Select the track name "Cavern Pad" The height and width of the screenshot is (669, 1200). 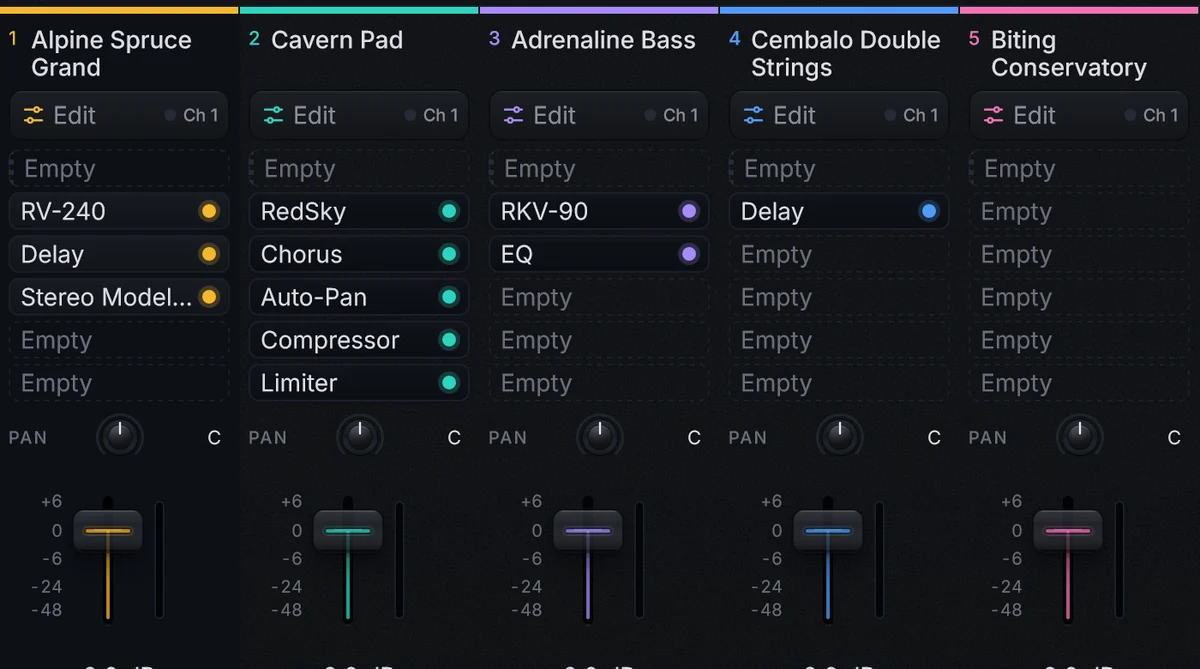click(x=337, y=40)
